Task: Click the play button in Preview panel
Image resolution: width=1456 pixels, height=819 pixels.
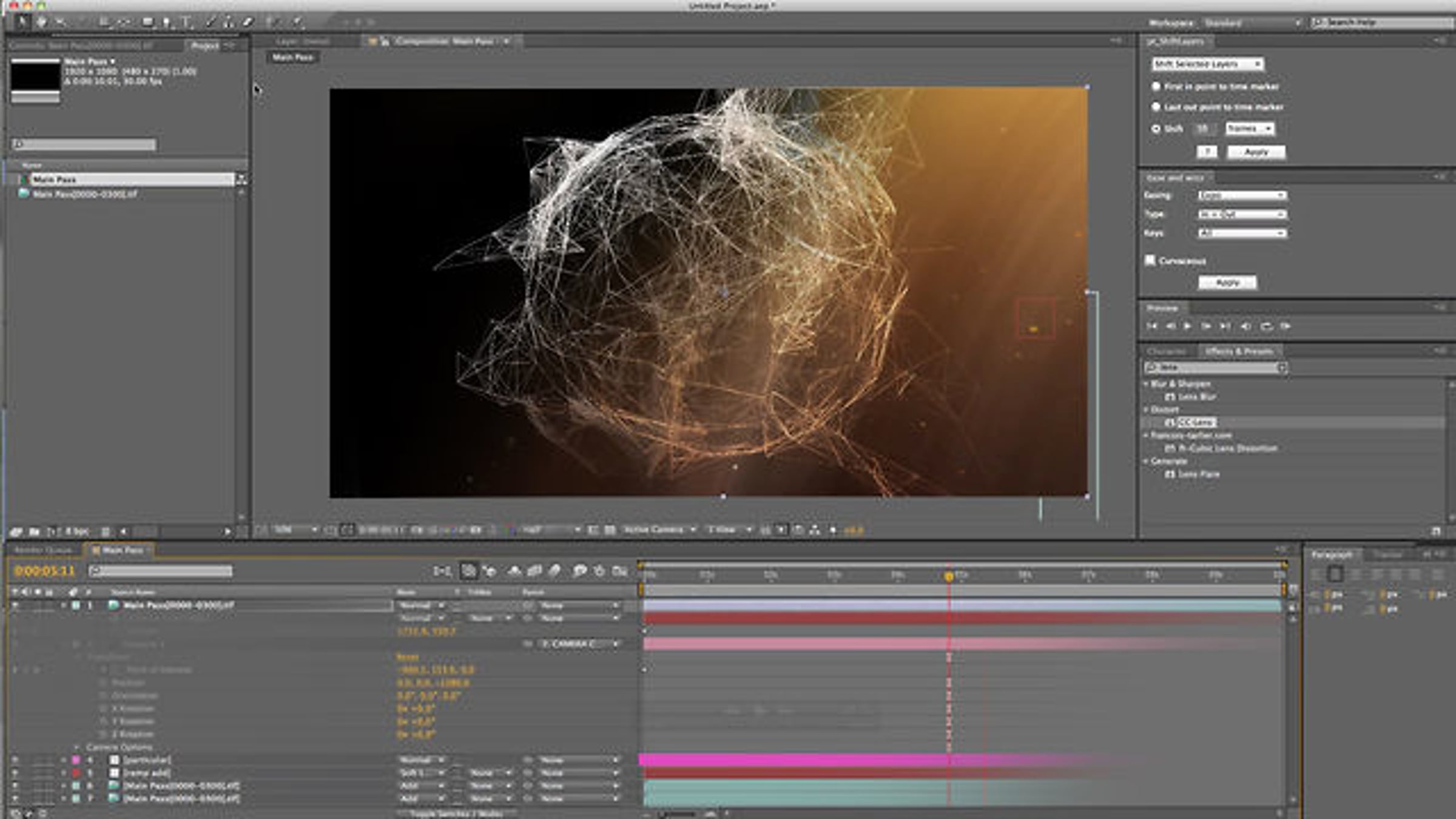Action: [1187, 326]
